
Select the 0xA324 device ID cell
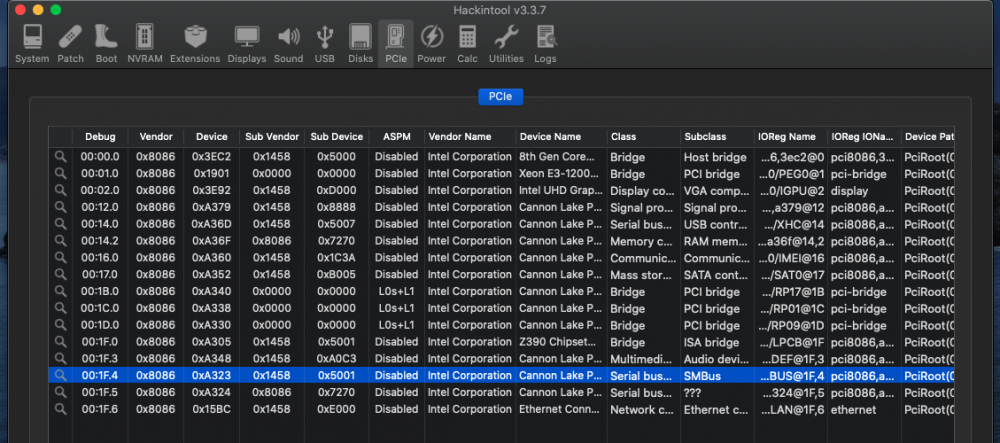(212, 392)
